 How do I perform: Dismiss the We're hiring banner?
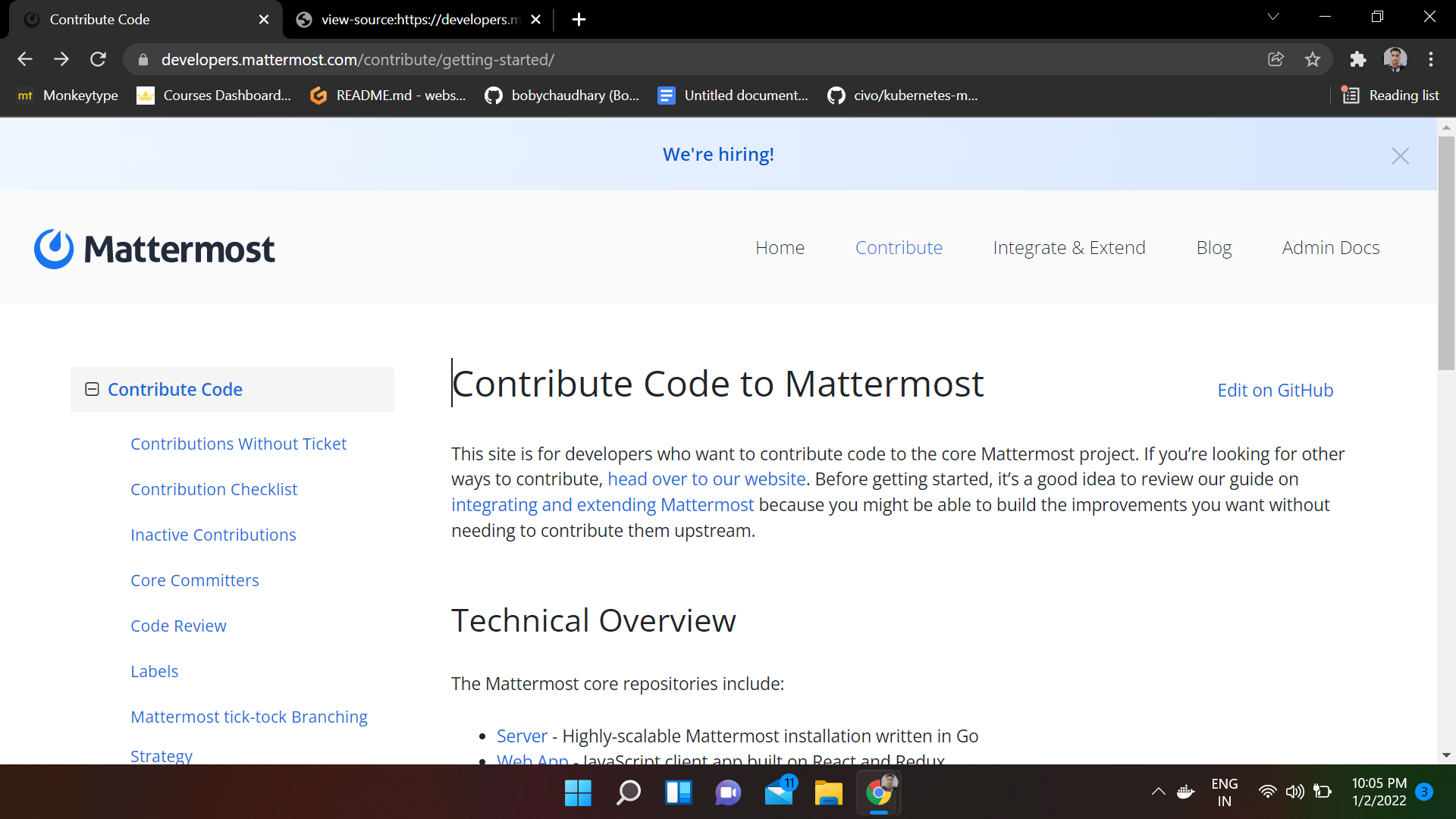(x=1401, y=155)
